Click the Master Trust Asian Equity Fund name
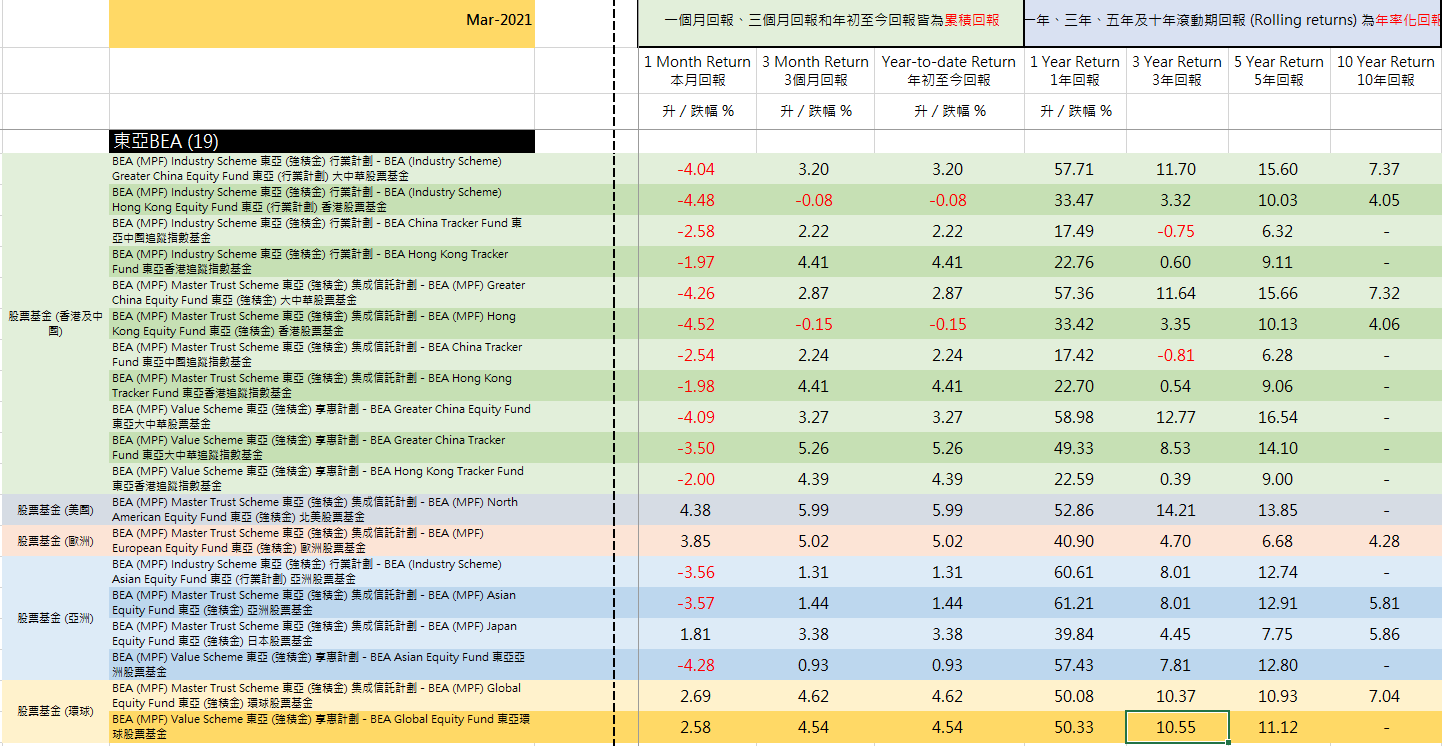 tap(322, 603)
